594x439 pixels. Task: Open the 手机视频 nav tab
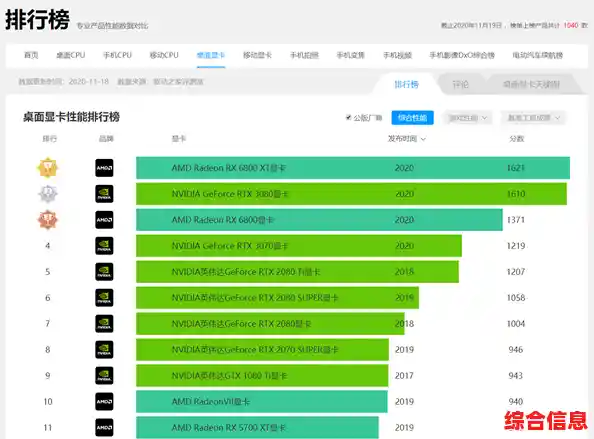coord(397,55)
